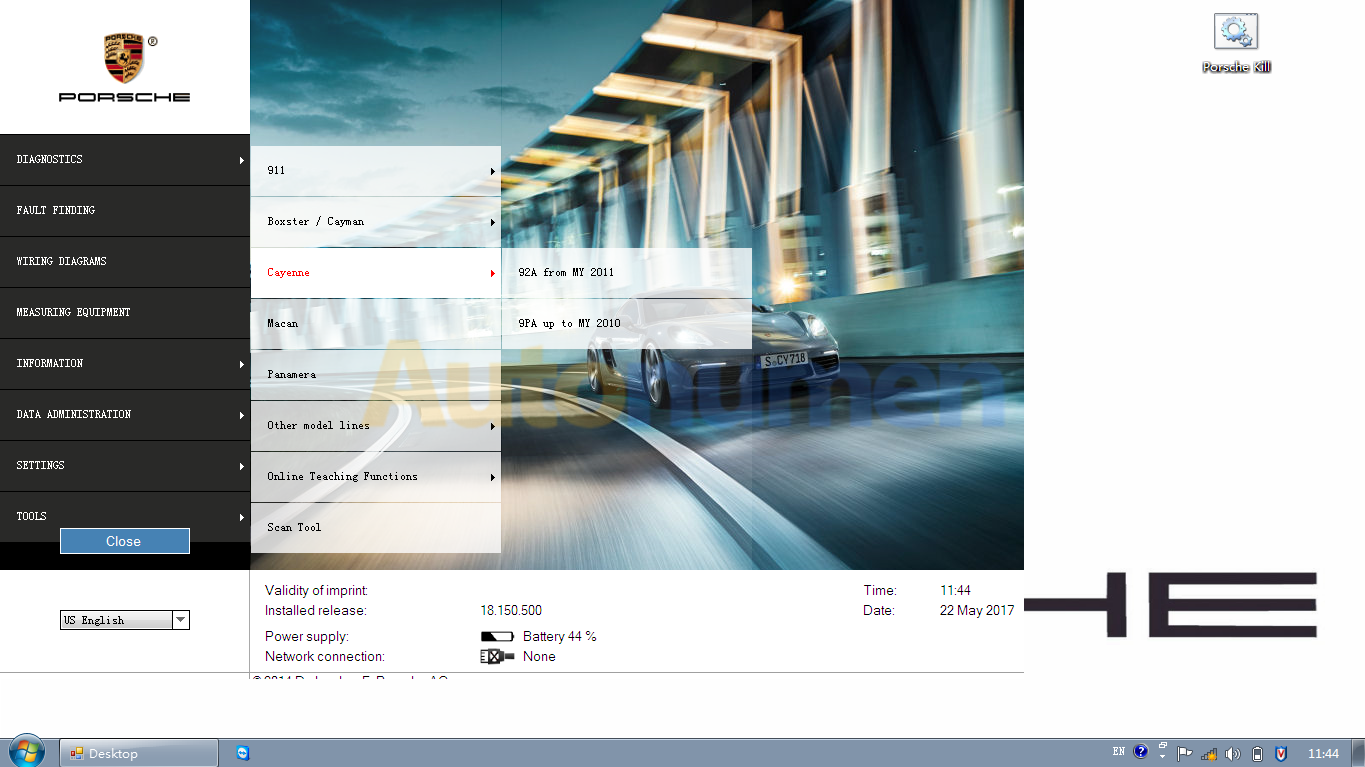The height and width of the screenshot is (767, 1365).
Task: Open the Action Center flag icon
Action: click(x=1185, y=754)
